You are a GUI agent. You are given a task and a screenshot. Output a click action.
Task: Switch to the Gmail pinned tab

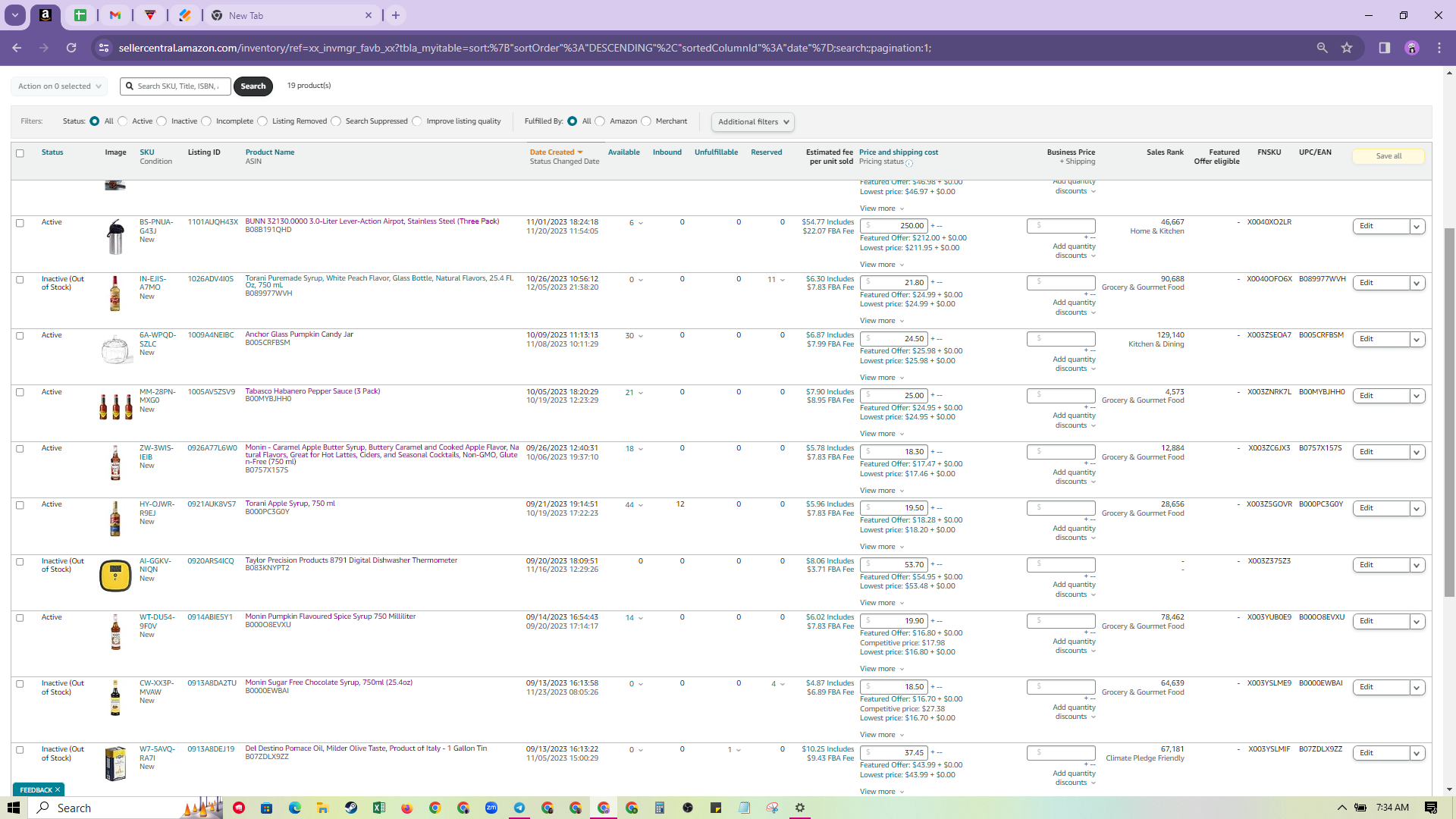(x=115, y=15)
